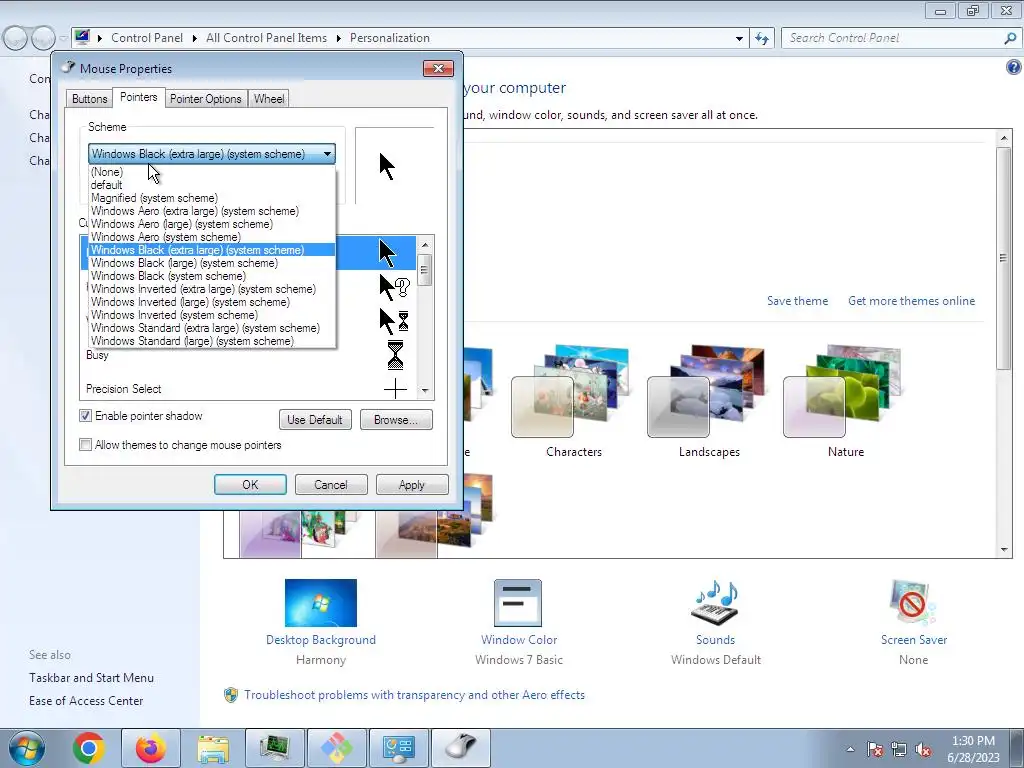Click the Use Default button
Image resolution: width=1024 pixels, height=768 pixels.
[315, 419]
